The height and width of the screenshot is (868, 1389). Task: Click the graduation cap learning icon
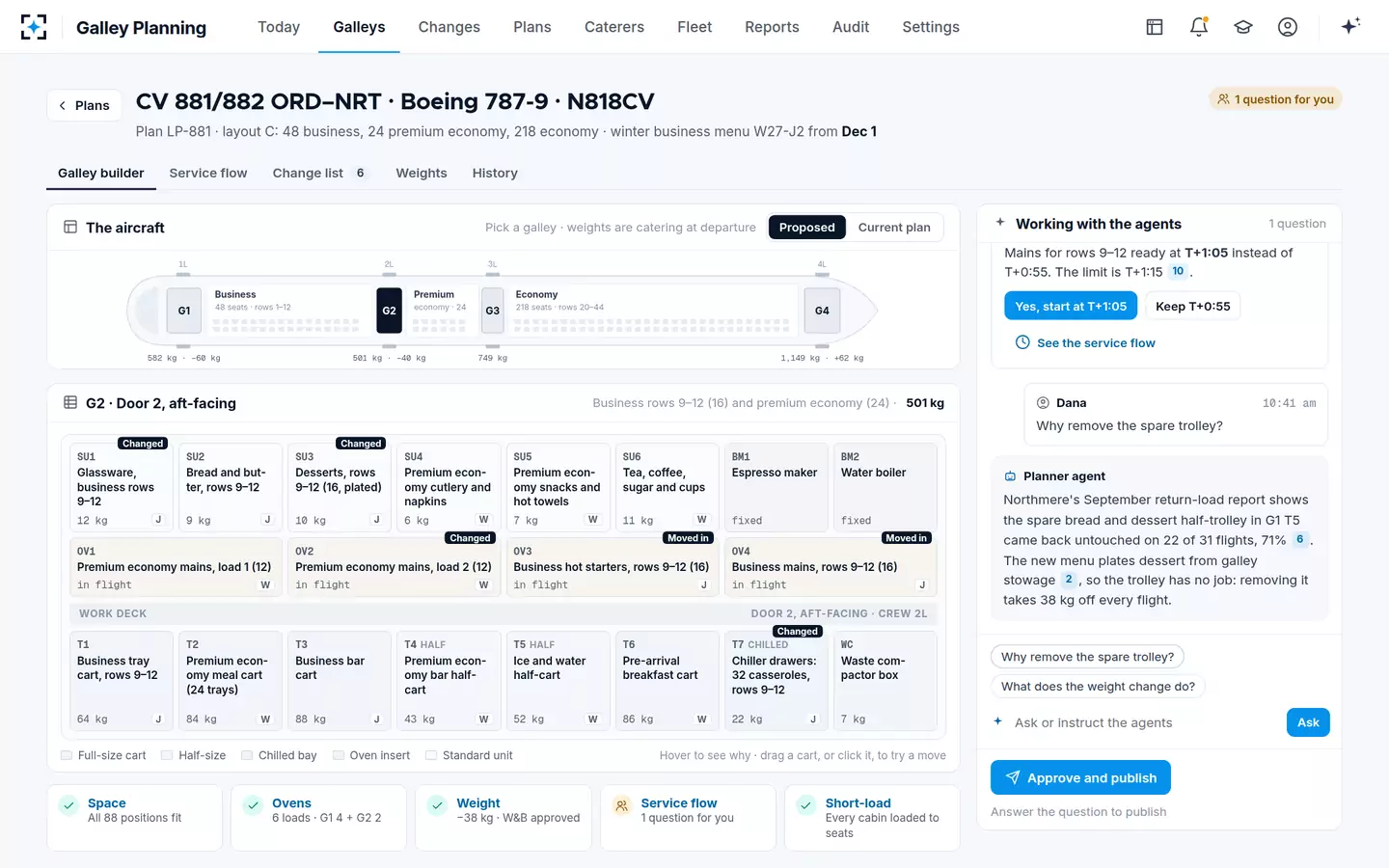[x=1243, y=27]
